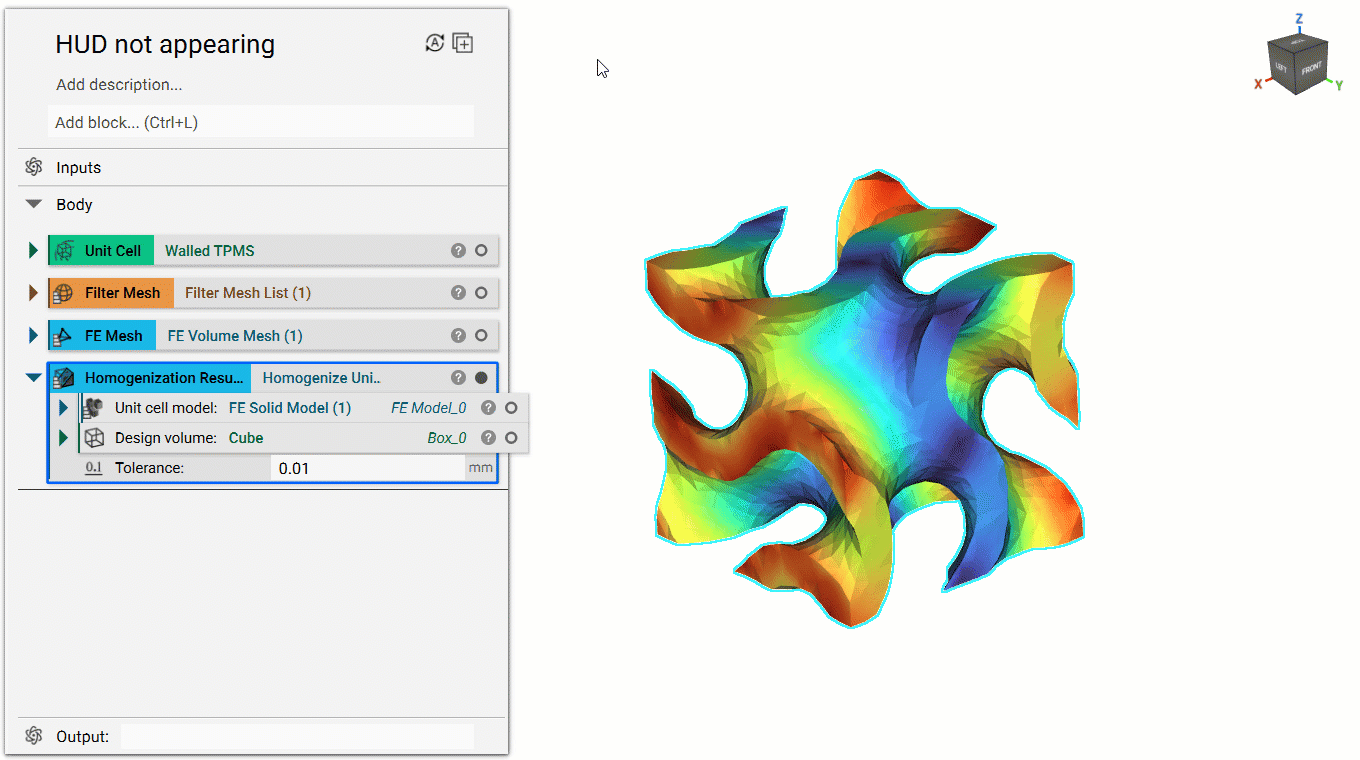Select the Walled TPMS block label
The height and width of the screenshot is (760, 1360).
210,251
